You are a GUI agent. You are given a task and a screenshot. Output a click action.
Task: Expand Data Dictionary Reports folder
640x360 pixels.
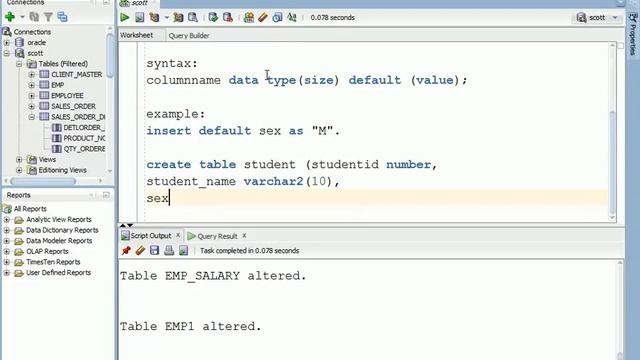point(7,230)
